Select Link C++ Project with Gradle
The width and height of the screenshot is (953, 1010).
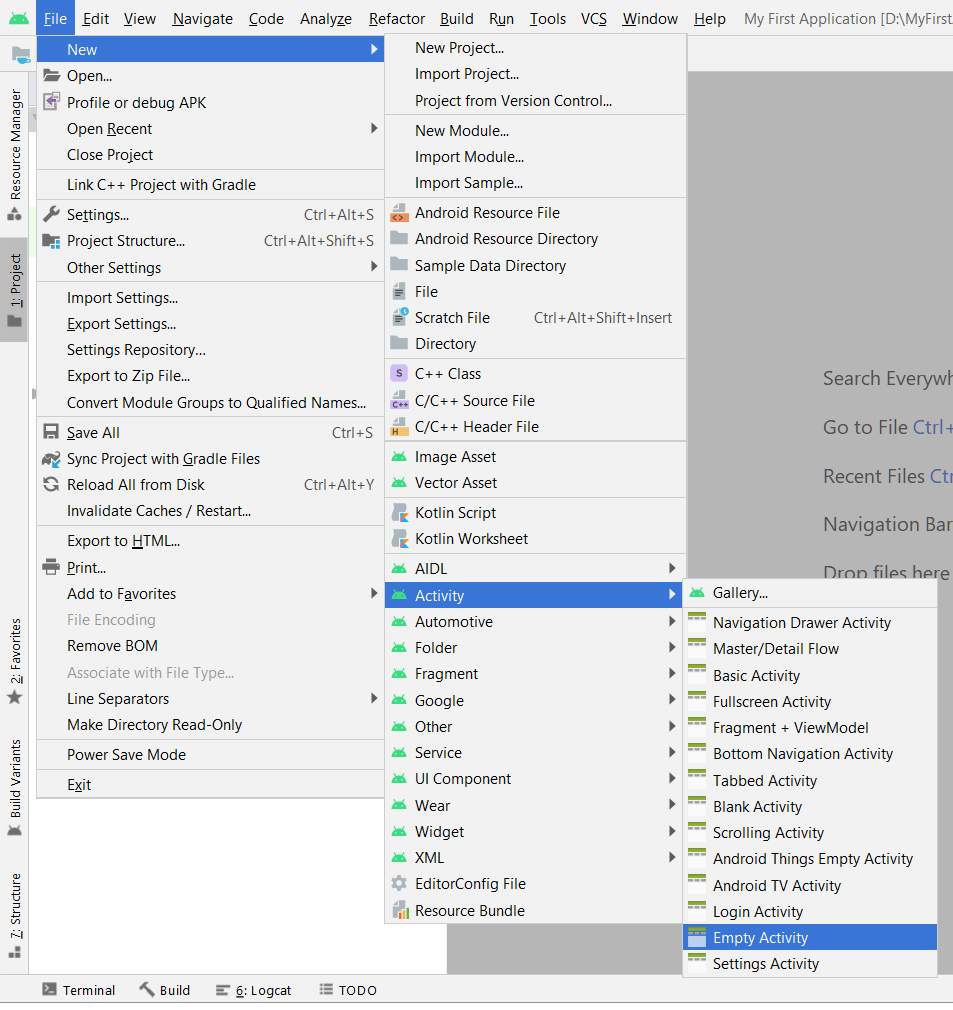210,185
